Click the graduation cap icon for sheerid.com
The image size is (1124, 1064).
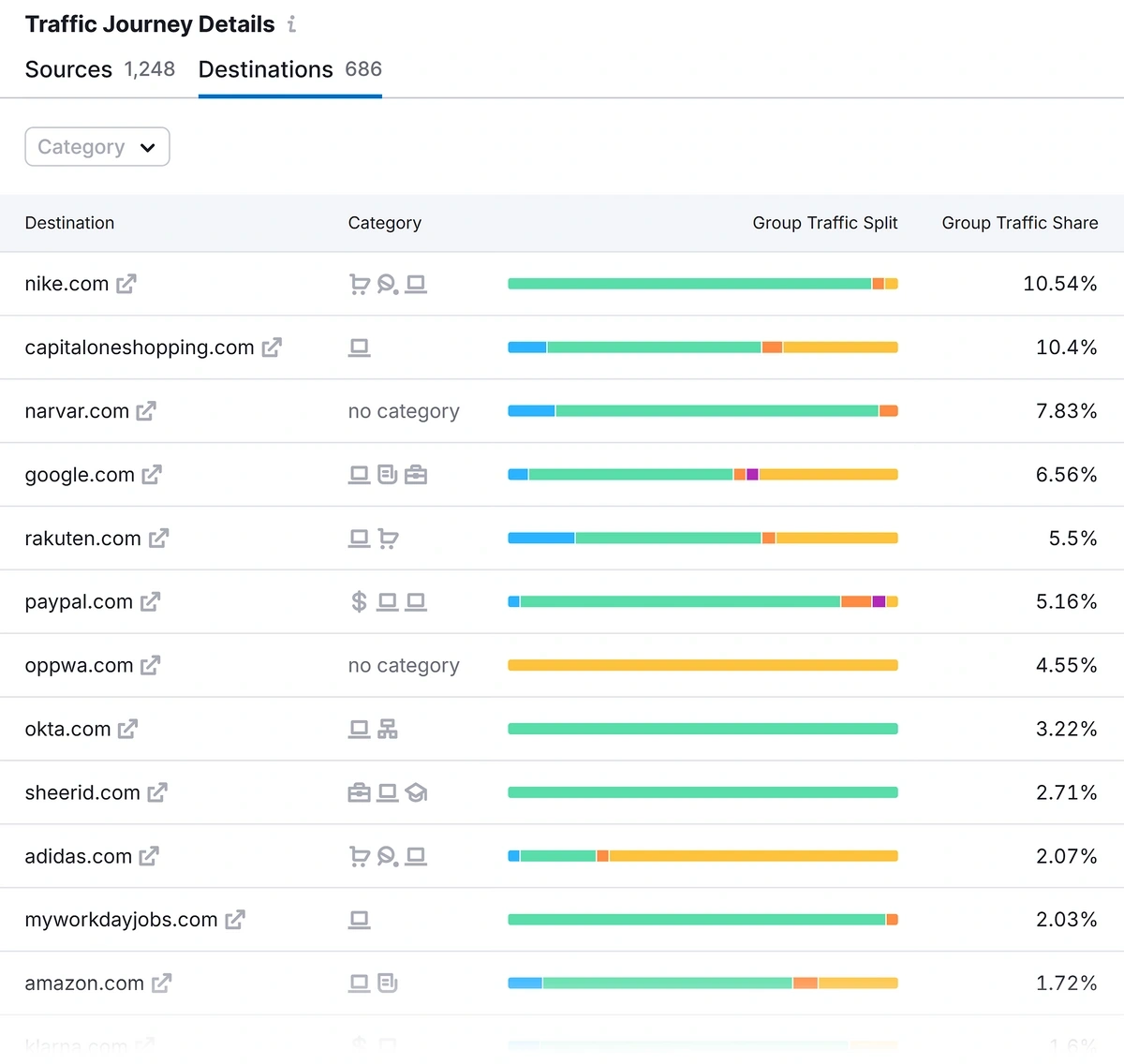click(x=416, y=793)
